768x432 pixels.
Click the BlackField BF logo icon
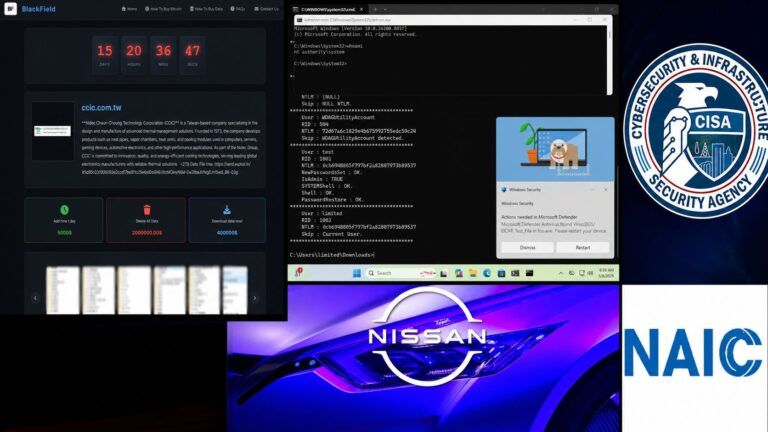(x=10, y=8)
